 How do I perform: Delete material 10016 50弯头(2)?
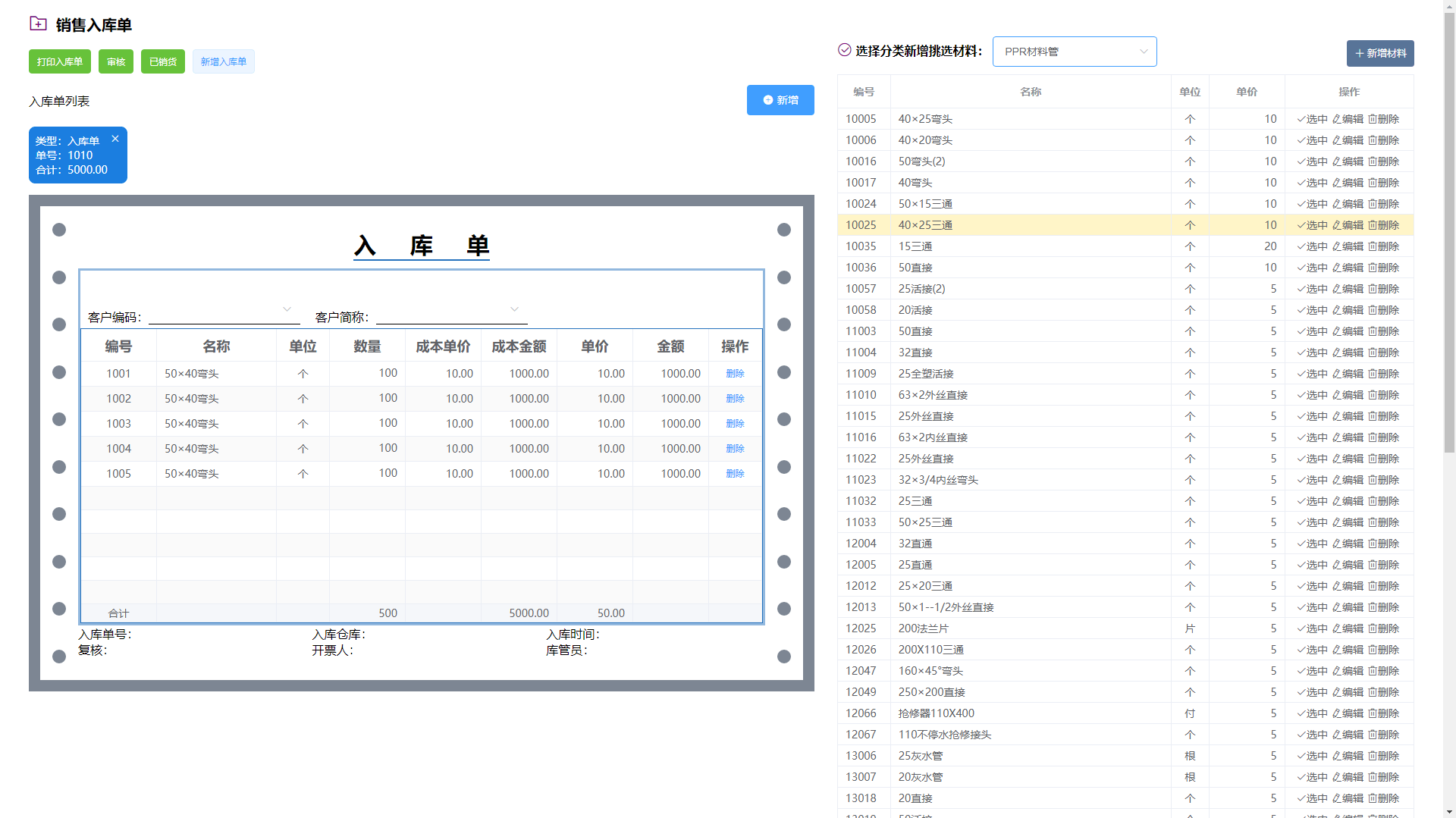point(1384,161)
